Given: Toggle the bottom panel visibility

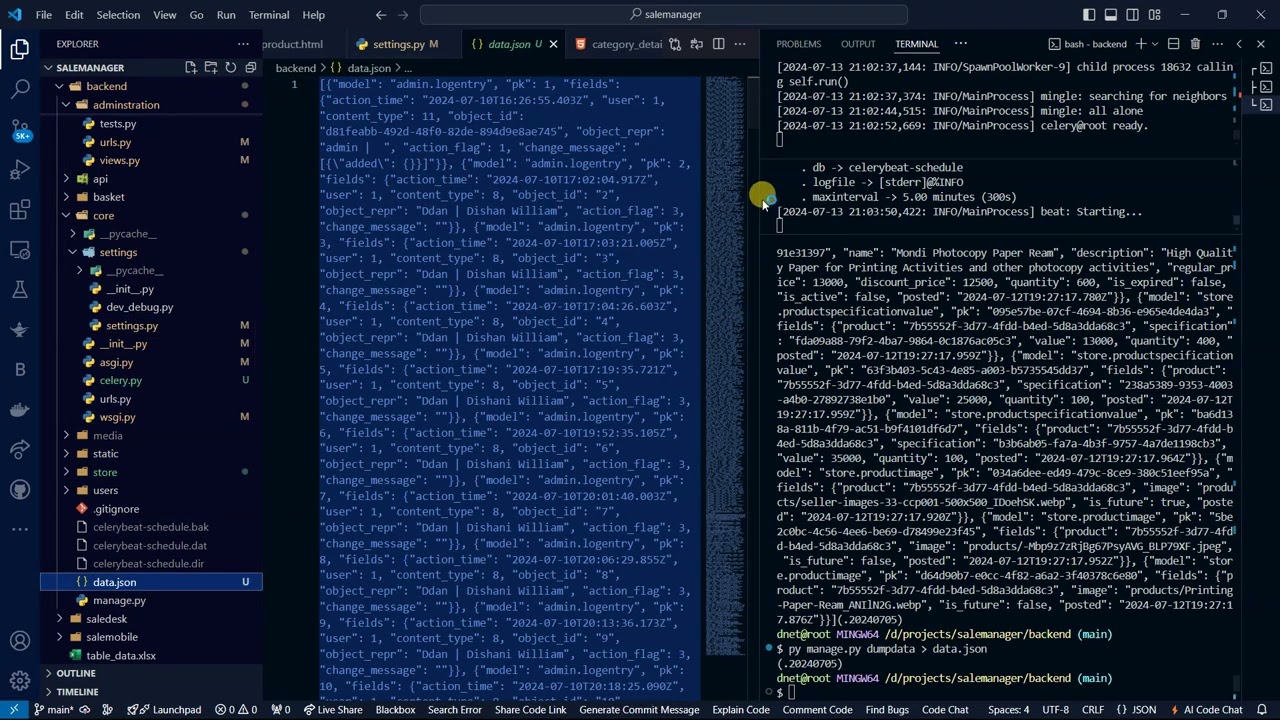Looking at the screenshot, I should 1111,15.
